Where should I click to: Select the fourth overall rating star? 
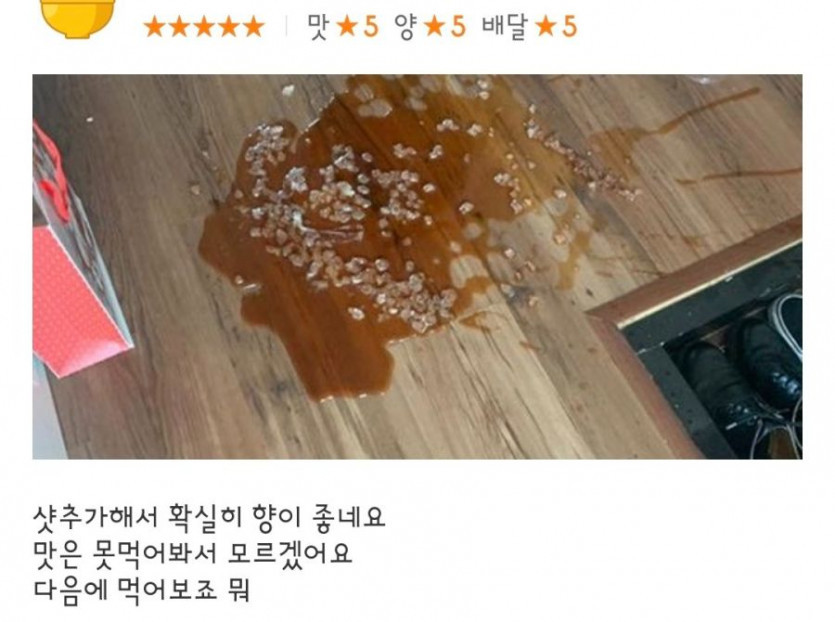tap(229, 27)
